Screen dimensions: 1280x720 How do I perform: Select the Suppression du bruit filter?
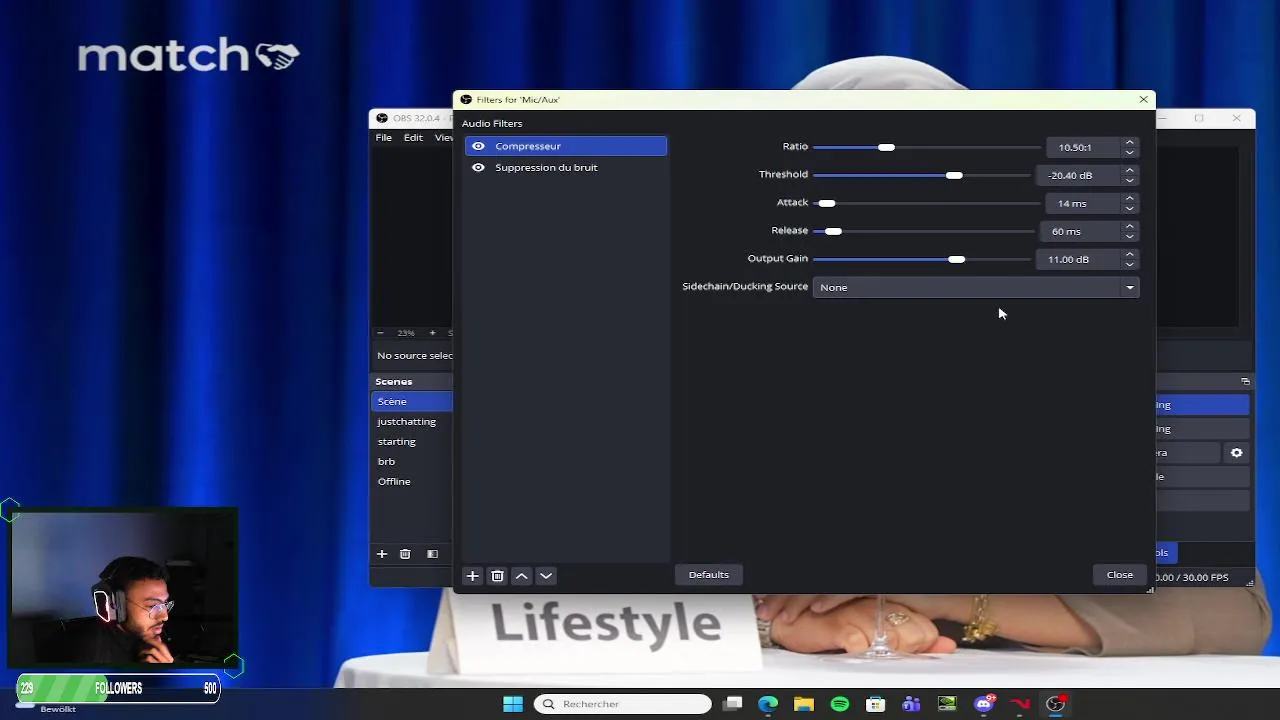[566, 167]
